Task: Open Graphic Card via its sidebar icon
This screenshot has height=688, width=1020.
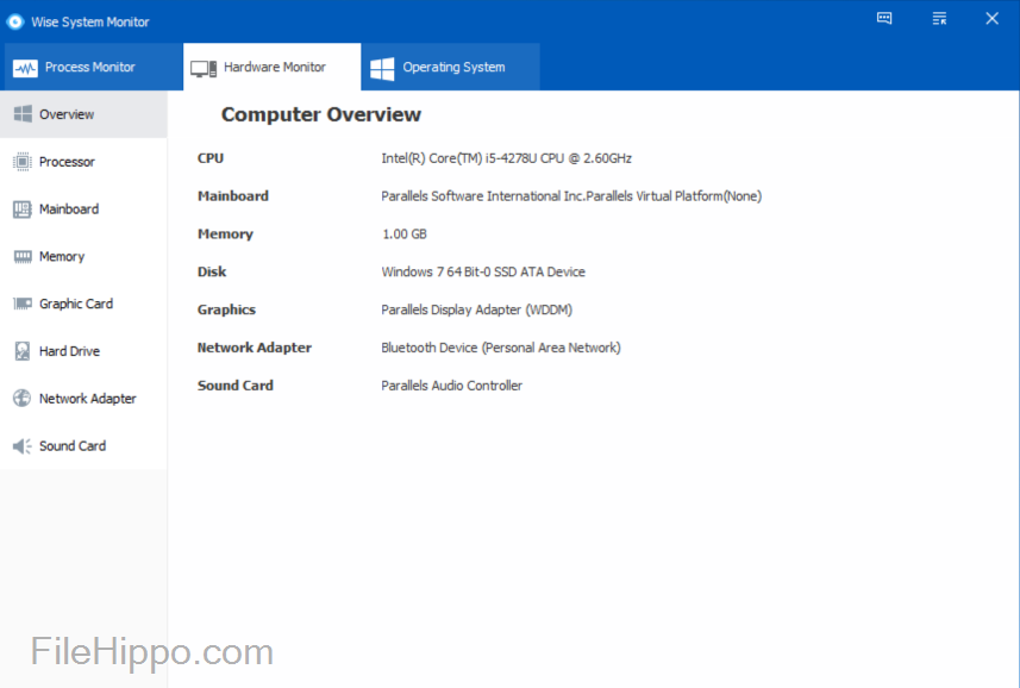Action: [22, 304]
